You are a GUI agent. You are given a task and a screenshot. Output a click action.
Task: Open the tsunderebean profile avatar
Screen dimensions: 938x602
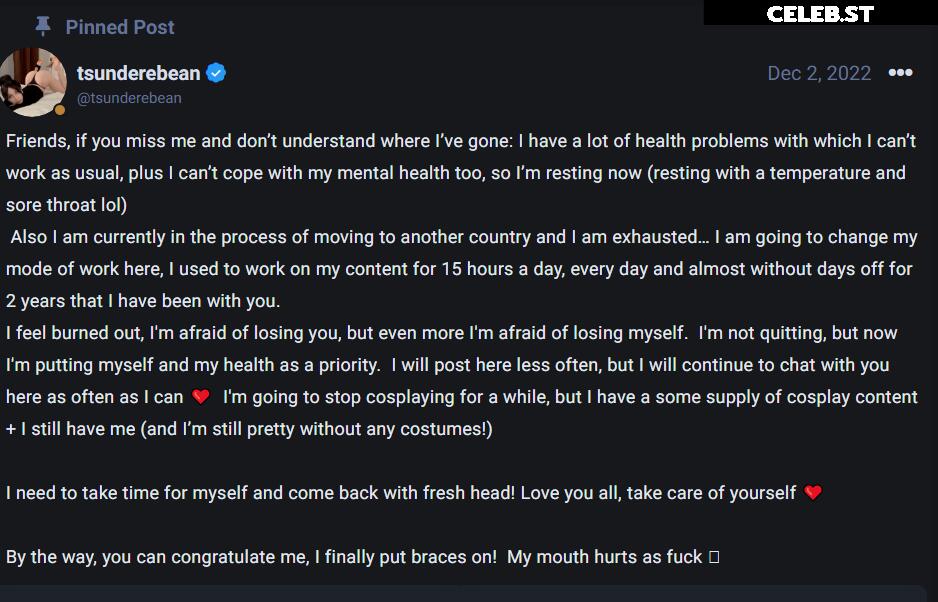pos(33,81)
